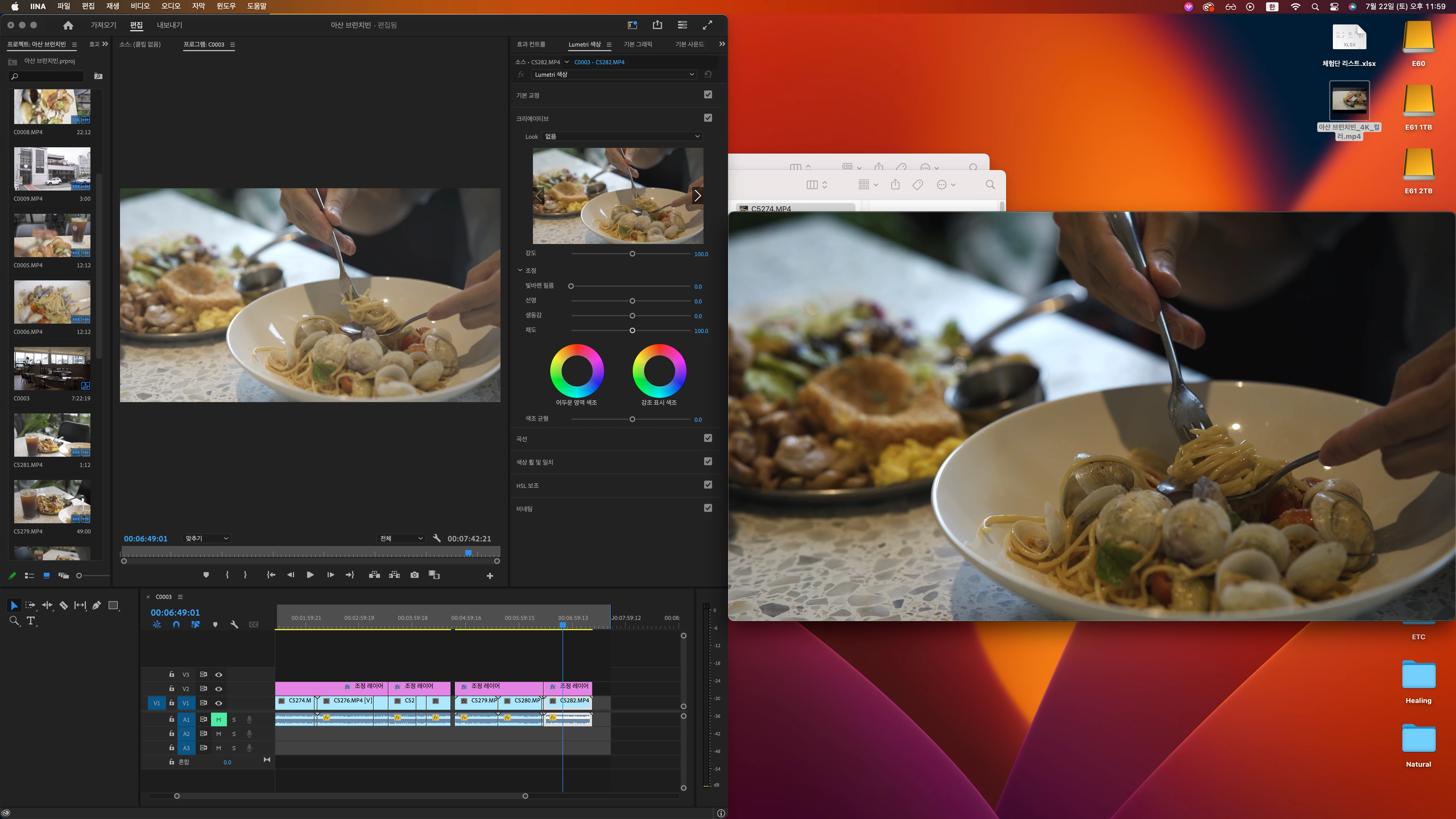
Task: Click the Export Frame camera icon
Action: click(x=414, y=575)
